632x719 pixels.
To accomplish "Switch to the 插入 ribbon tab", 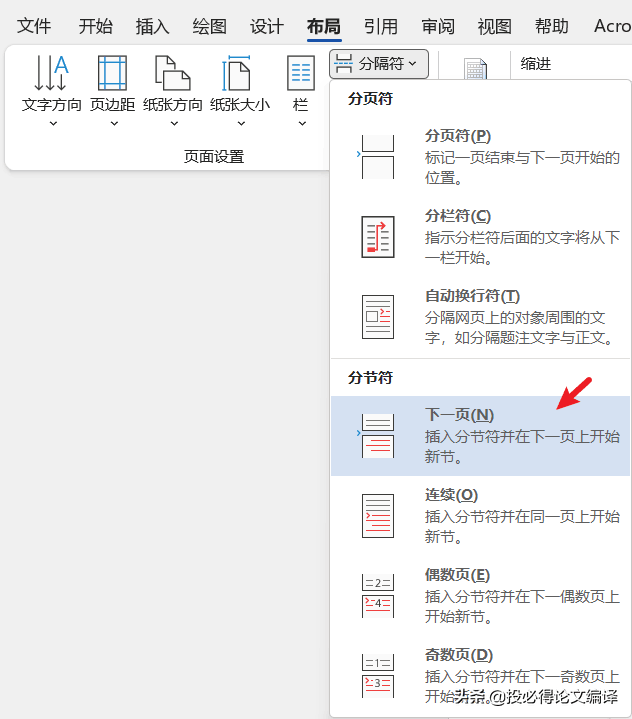I will pyautogui.click(x=152, y=26).
